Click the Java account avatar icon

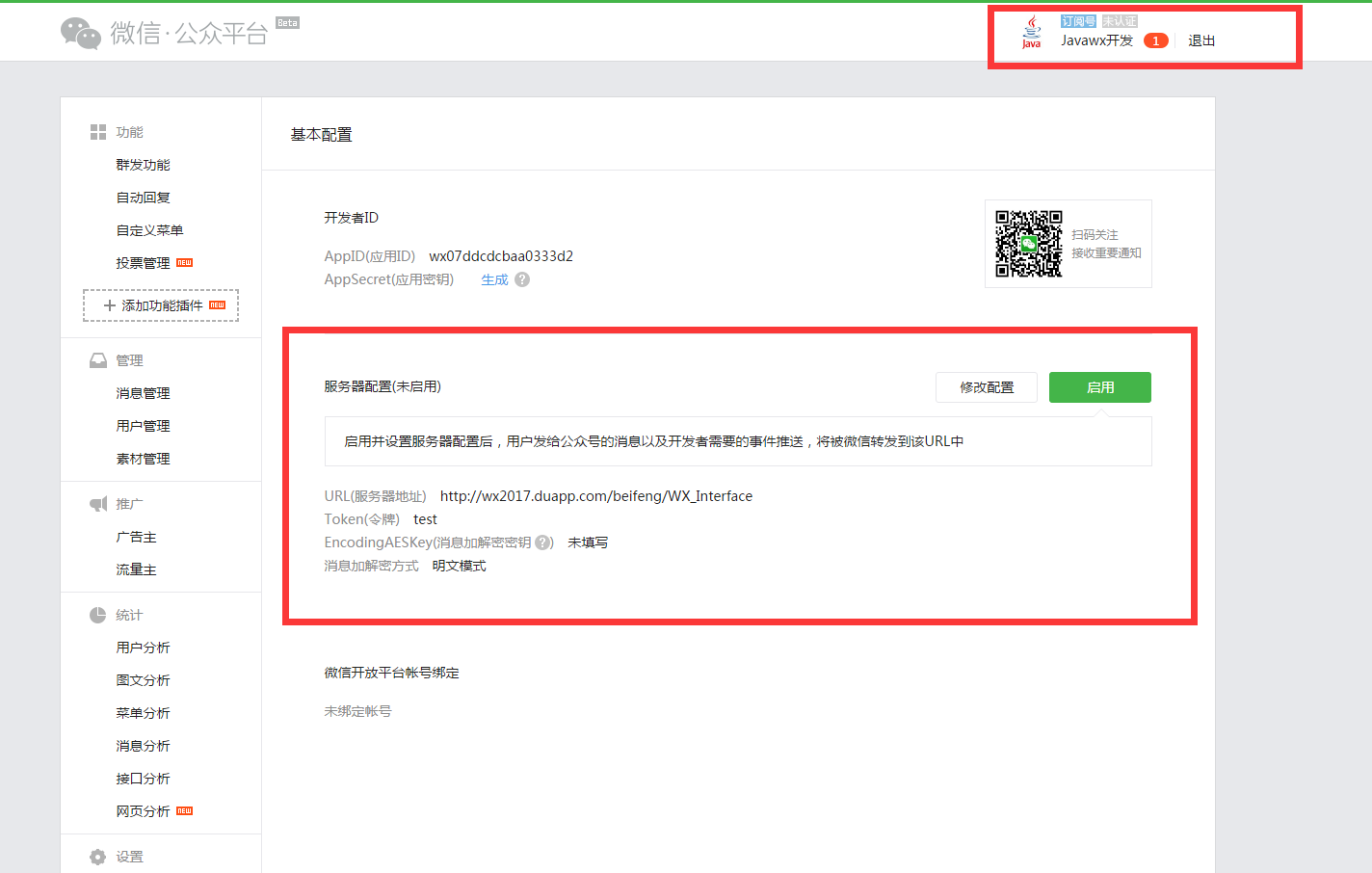1032,32
